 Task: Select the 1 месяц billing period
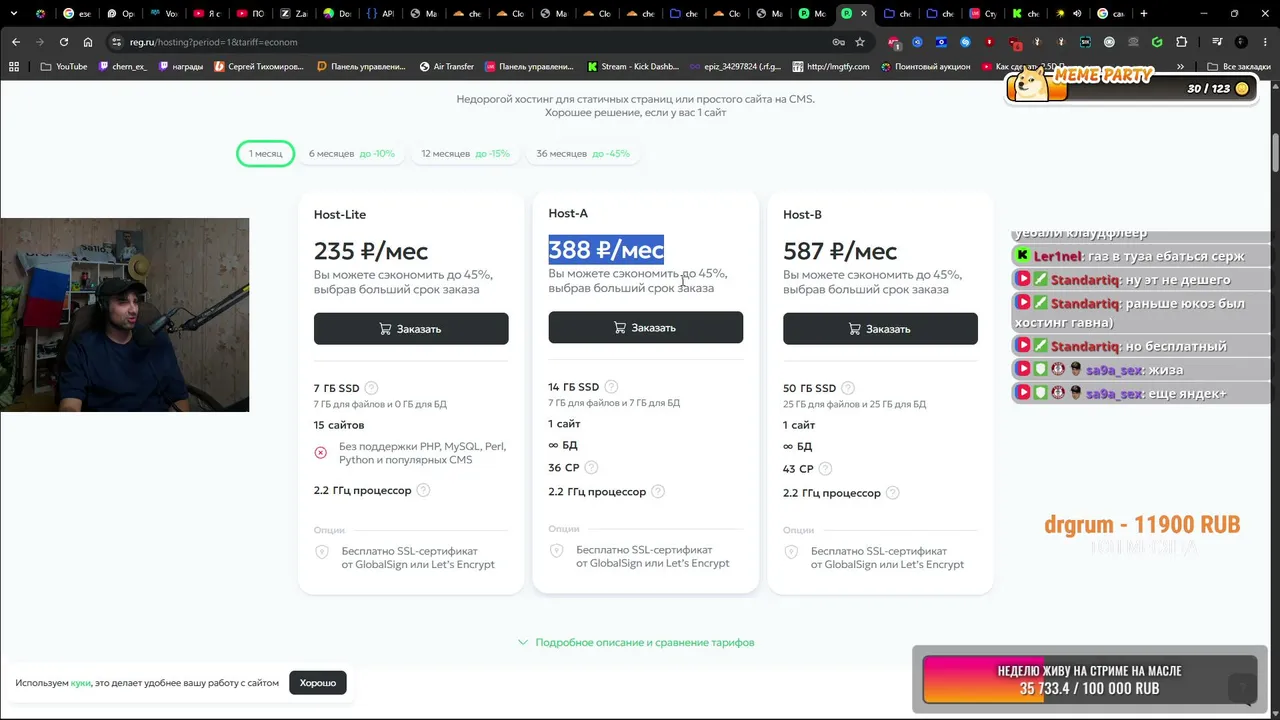(x=265, y=154)
